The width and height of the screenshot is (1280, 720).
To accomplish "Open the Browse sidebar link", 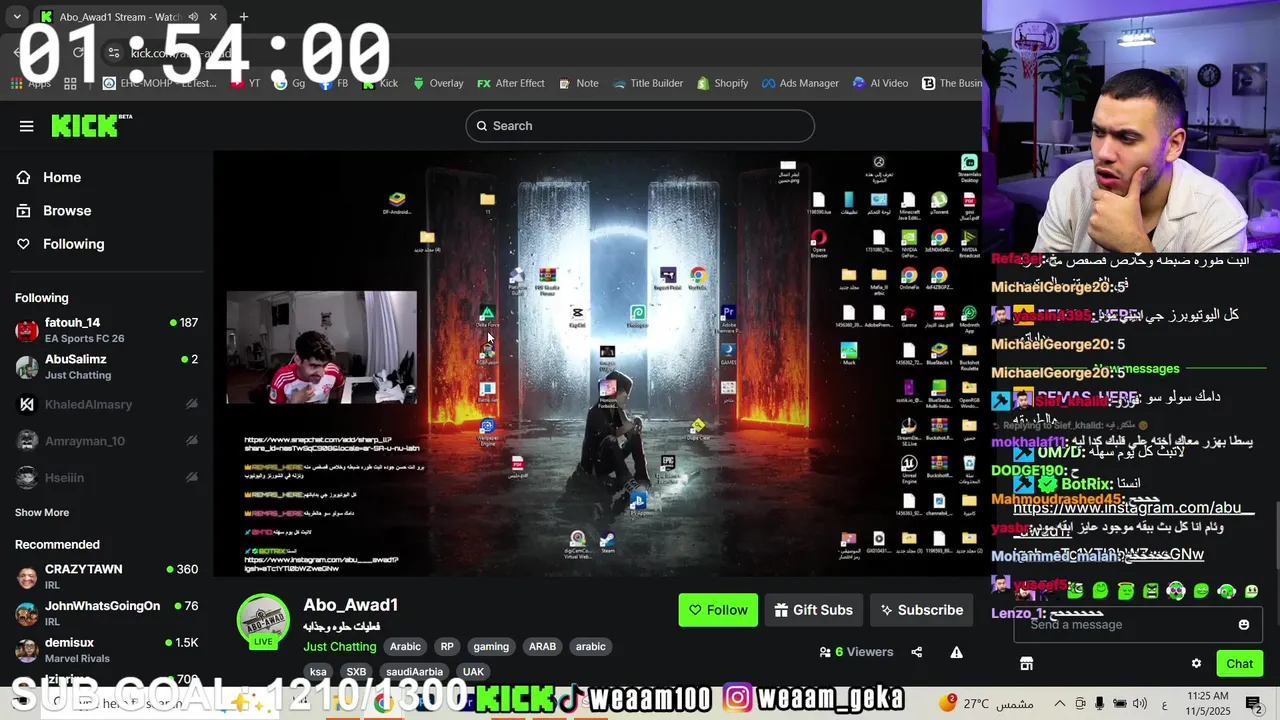I will click(x=66, y=211).
